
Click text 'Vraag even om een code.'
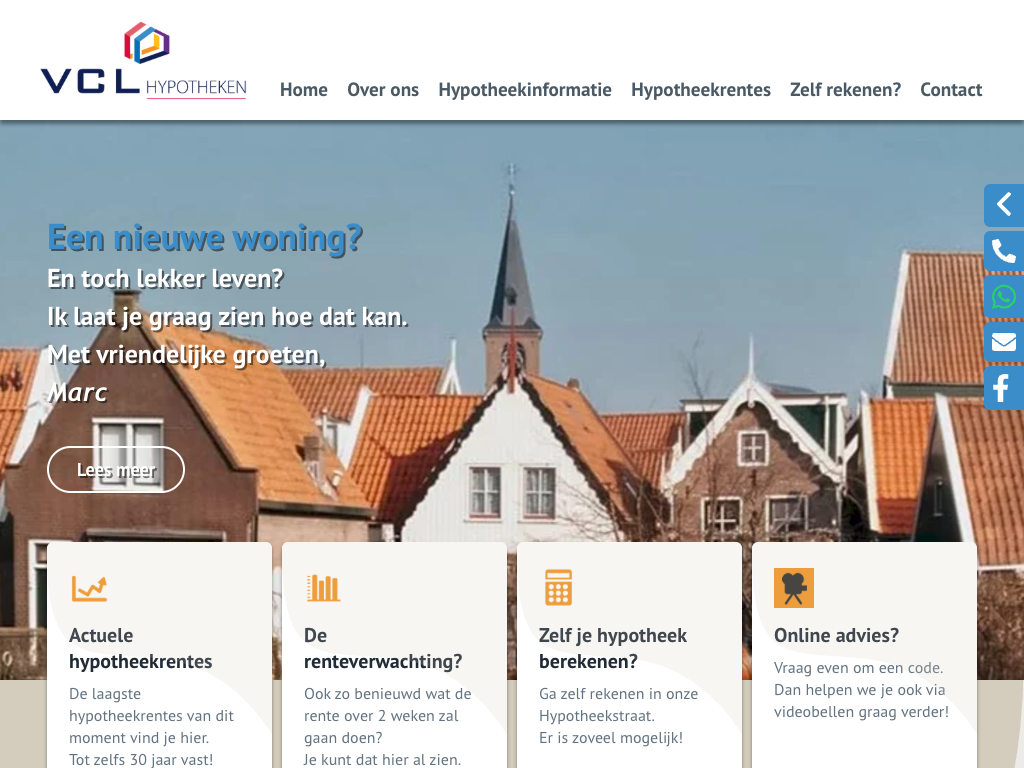pos(858,668)
